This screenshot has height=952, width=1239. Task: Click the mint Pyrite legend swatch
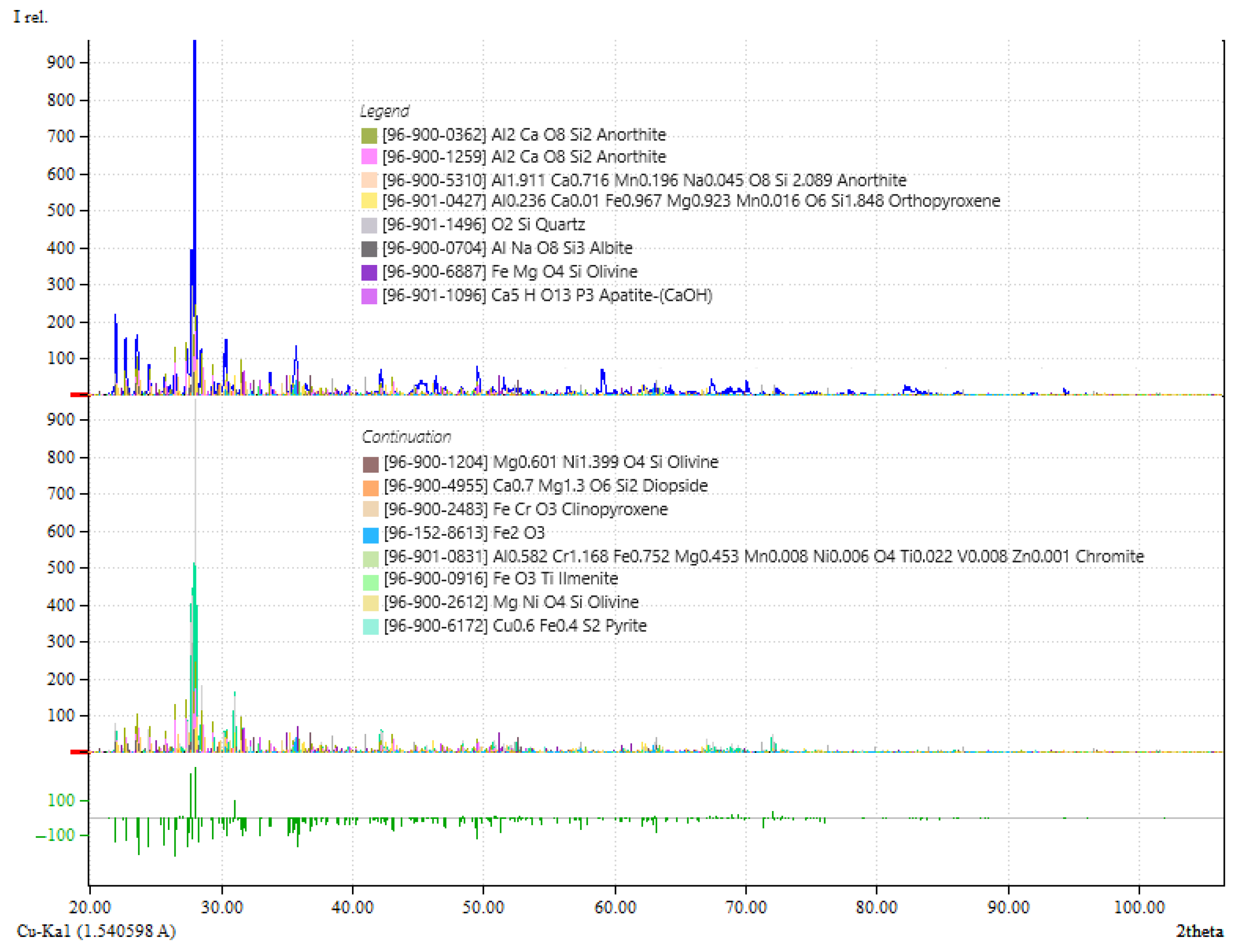[x=370, y=626]
